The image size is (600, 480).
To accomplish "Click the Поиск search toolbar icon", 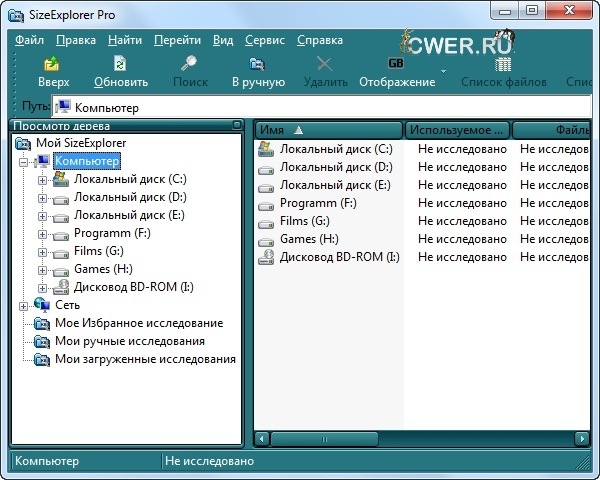I will coord(190,65).
